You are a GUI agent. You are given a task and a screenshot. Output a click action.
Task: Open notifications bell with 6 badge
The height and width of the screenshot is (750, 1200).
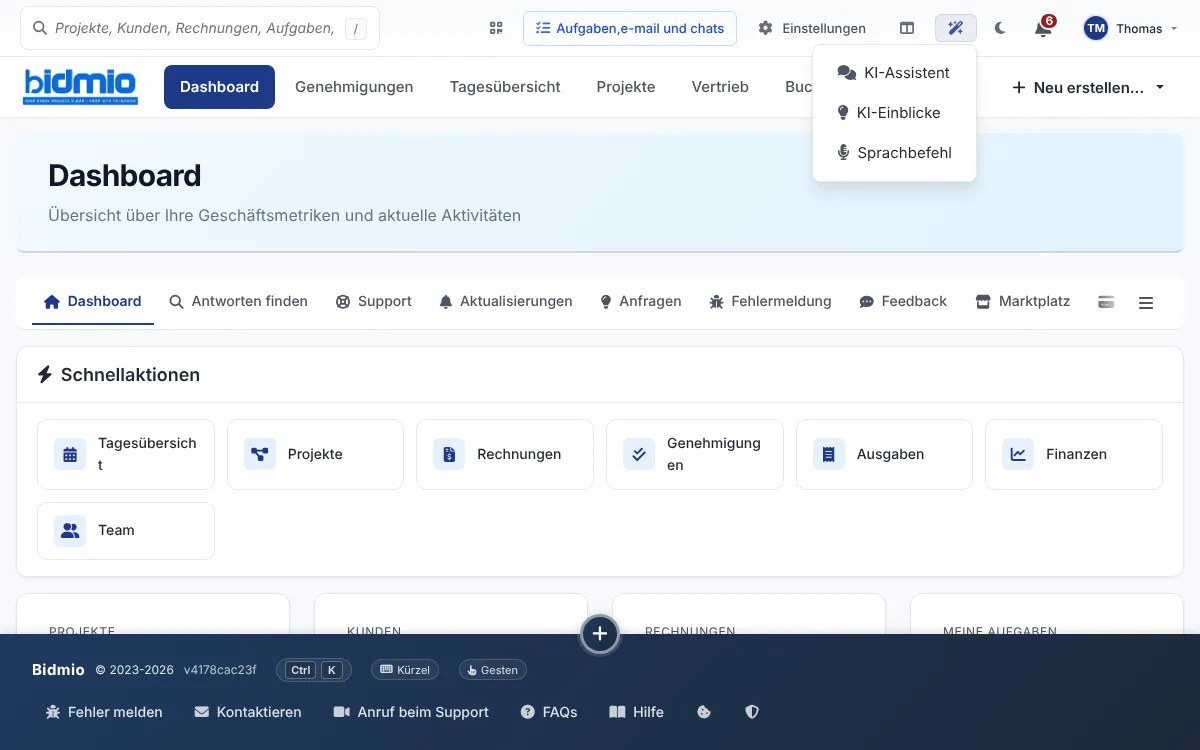[1043, 28]
